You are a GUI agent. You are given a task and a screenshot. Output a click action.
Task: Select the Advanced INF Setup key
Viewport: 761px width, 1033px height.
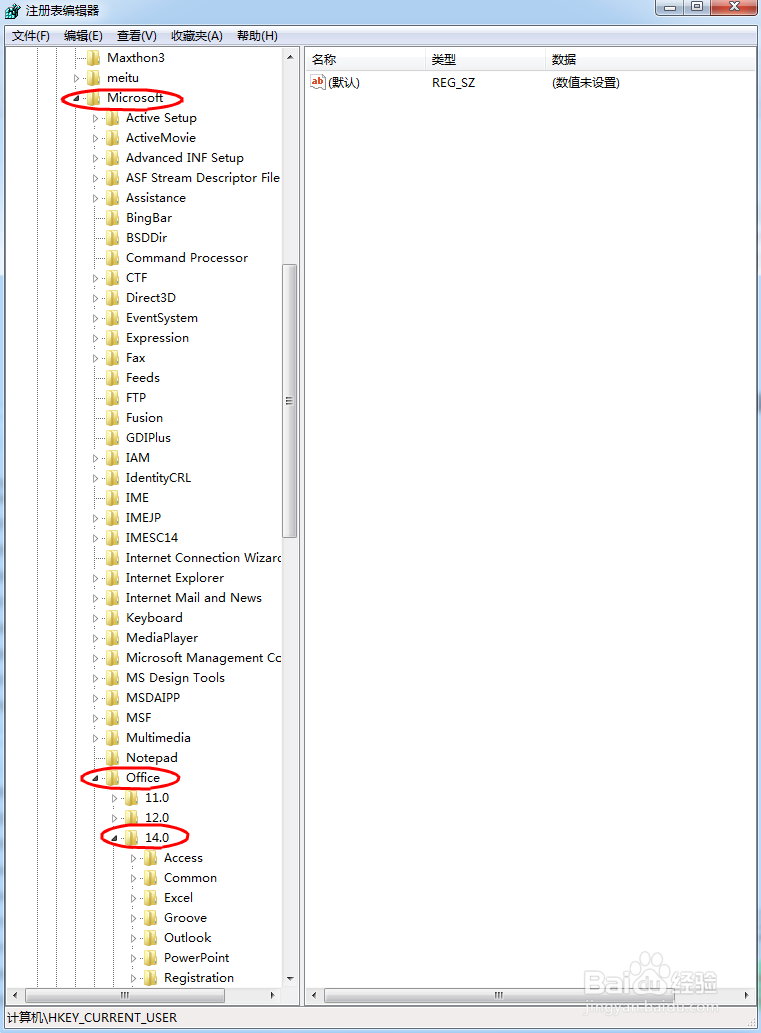point(184,158)
